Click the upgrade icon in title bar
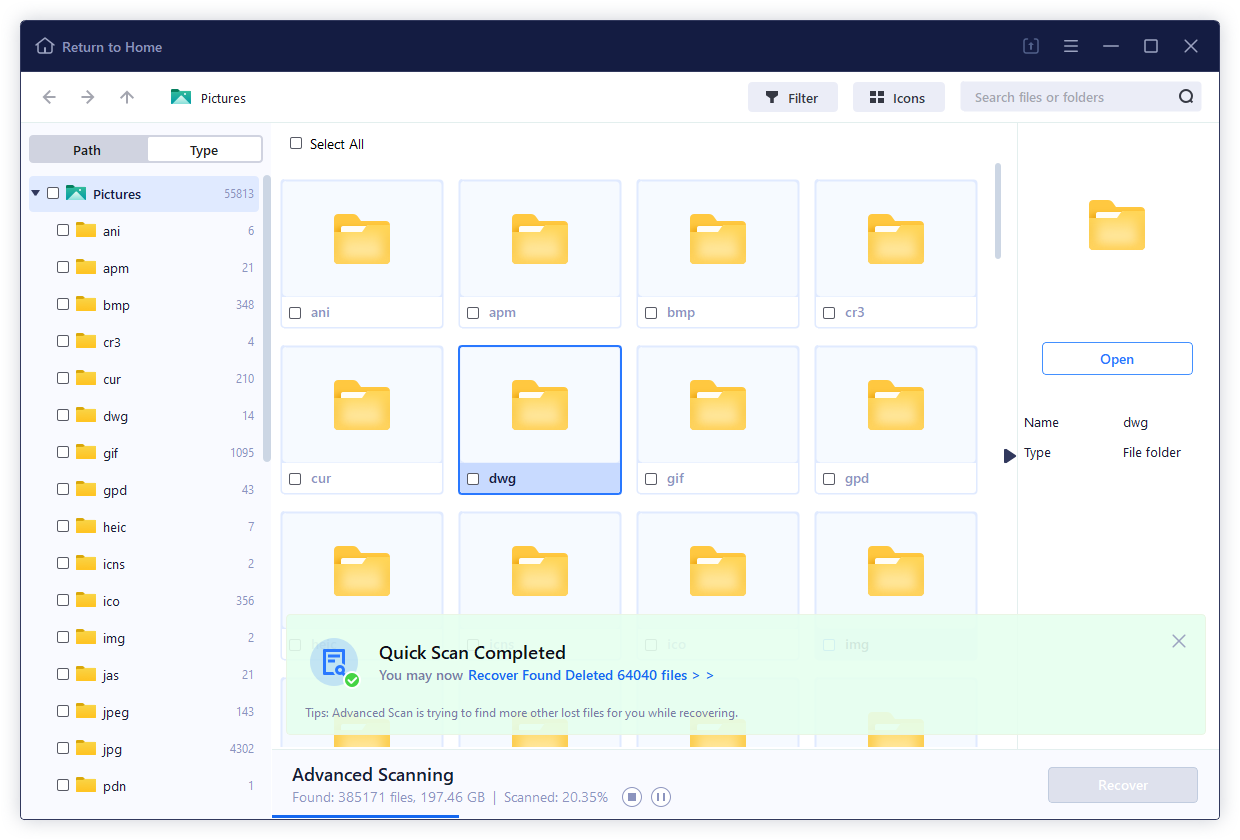The width and height of the screenshot is (1240, 840). [1030, 46]
